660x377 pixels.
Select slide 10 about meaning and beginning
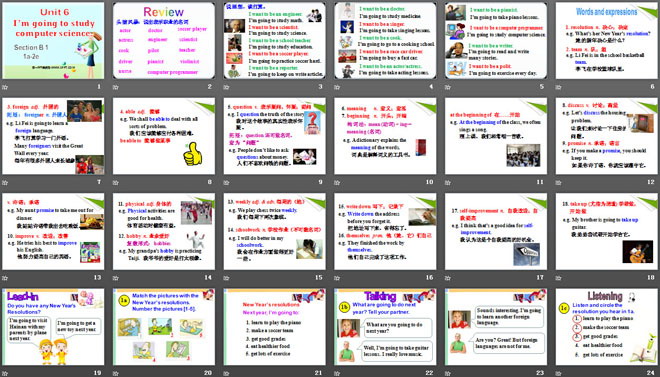(x=385, y=136)
